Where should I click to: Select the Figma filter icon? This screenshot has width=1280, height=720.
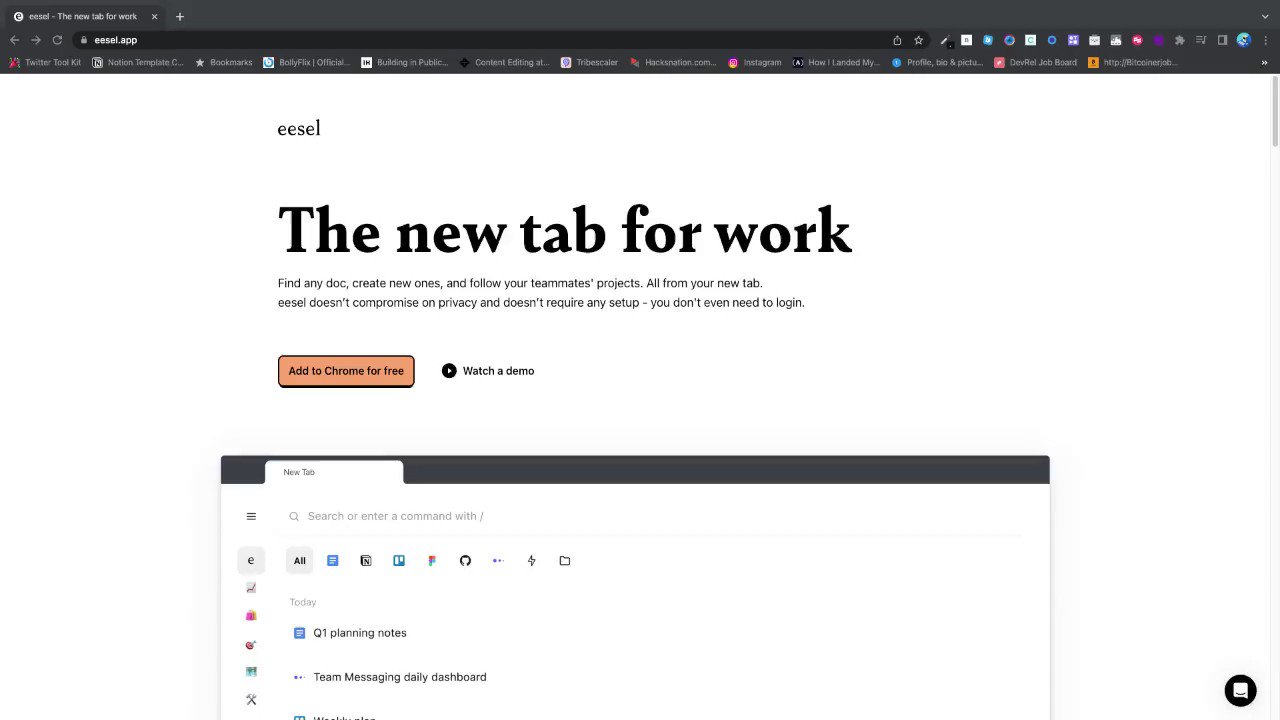tap(431, 560)
